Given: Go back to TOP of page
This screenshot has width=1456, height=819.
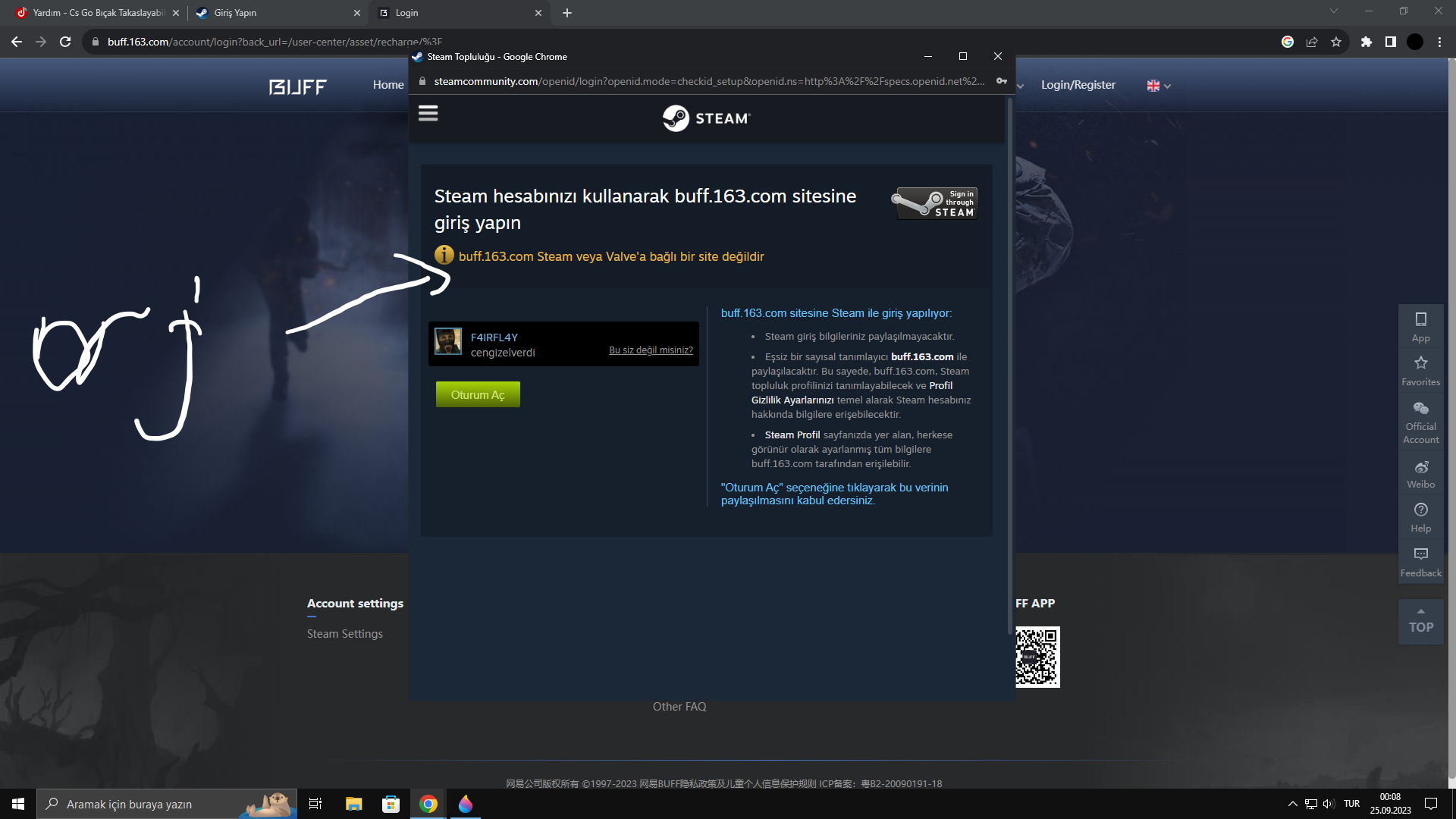Looking at the screenshot, I should [x=1421, y=622].
